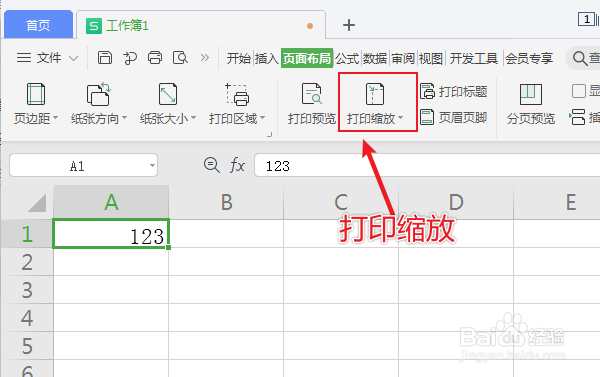Click the undo icon in quick toolbar
600x377 pixels.
130,58
